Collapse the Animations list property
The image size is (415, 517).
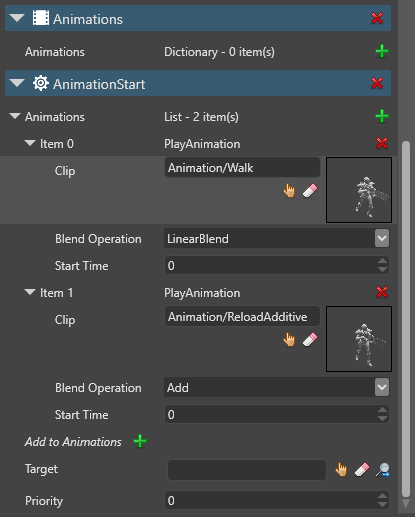(x=15, y=116)
